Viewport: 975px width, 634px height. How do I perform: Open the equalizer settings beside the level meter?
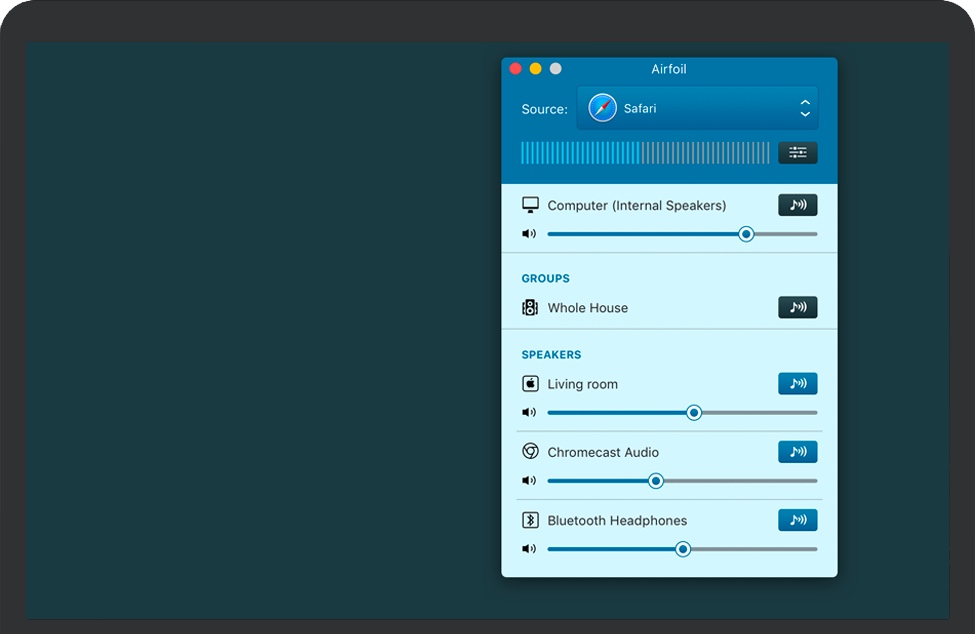point(797,152)
